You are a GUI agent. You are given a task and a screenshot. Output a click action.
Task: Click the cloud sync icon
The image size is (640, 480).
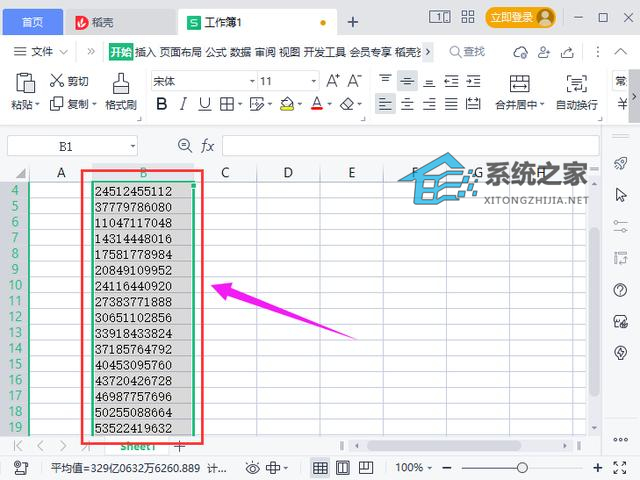click(x=520, y=52)
